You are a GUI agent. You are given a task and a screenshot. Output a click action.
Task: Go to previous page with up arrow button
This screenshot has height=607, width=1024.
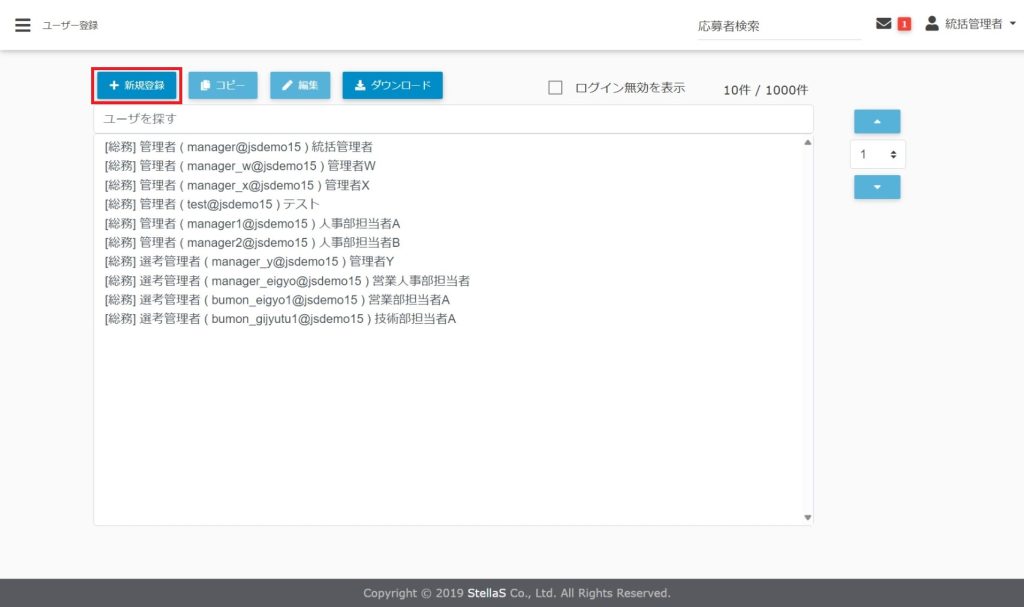click(877, 121)
